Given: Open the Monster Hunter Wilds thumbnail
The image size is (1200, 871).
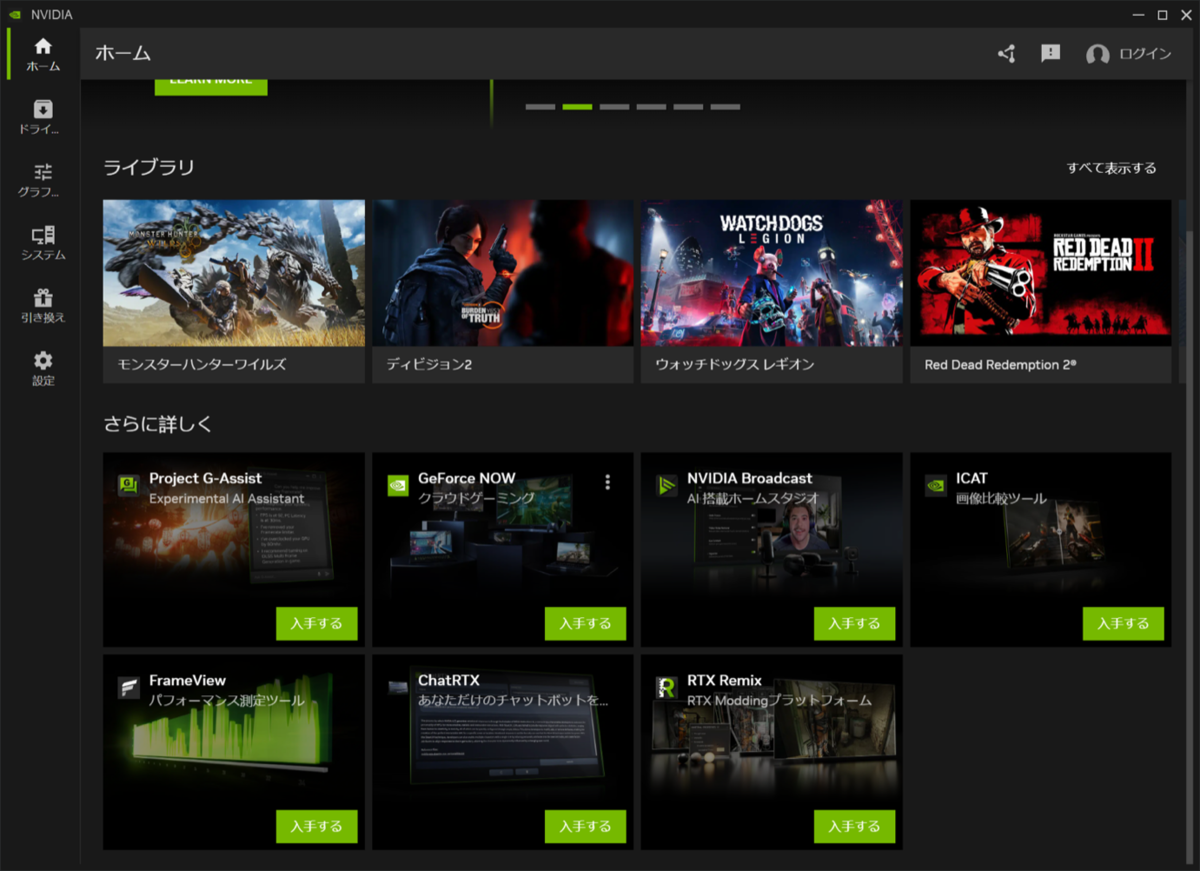Looking at the screenshot, I should [234, 273].
